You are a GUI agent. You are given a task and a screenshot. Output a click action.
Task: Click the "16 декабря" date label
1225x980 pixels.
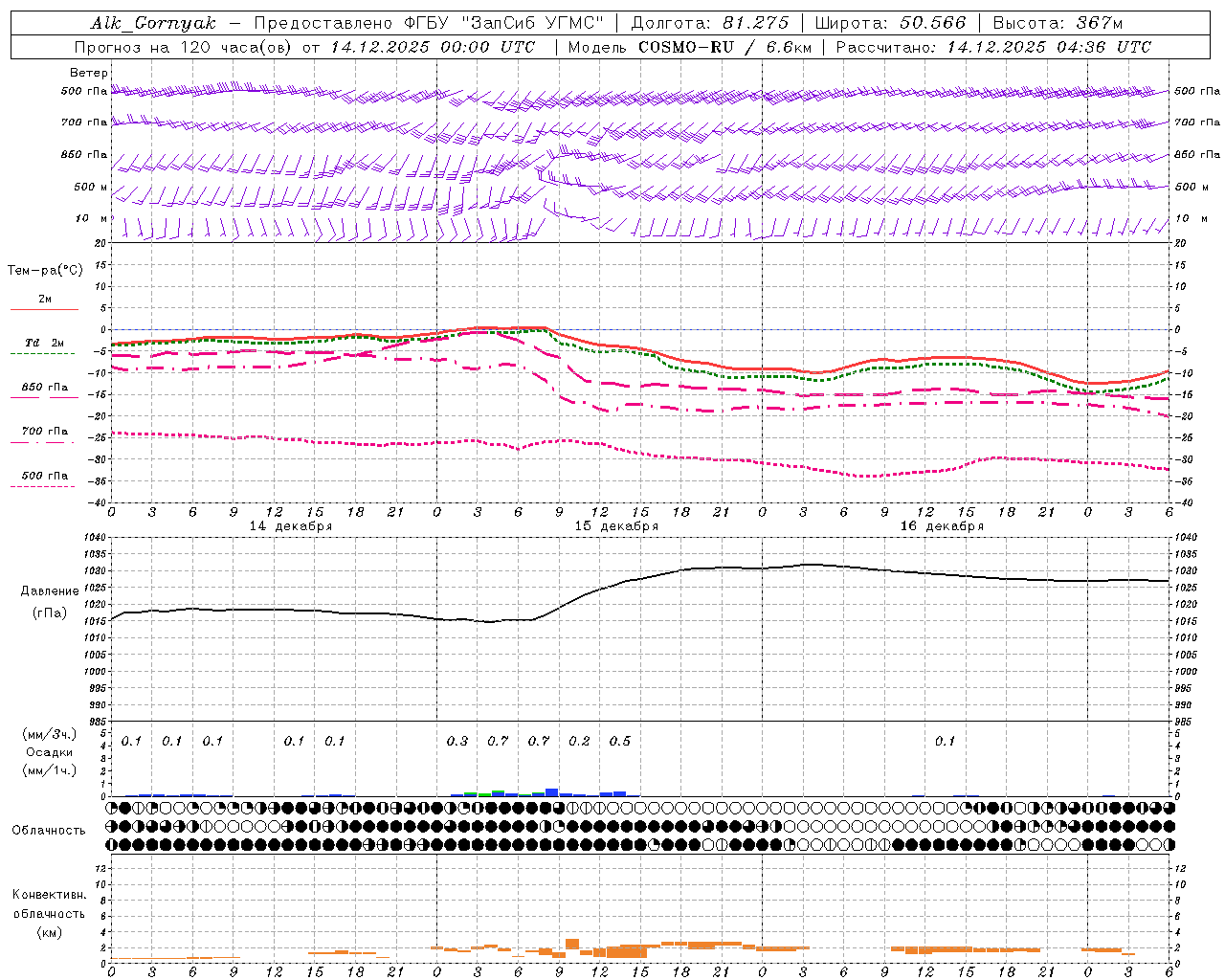click(942, 526)
